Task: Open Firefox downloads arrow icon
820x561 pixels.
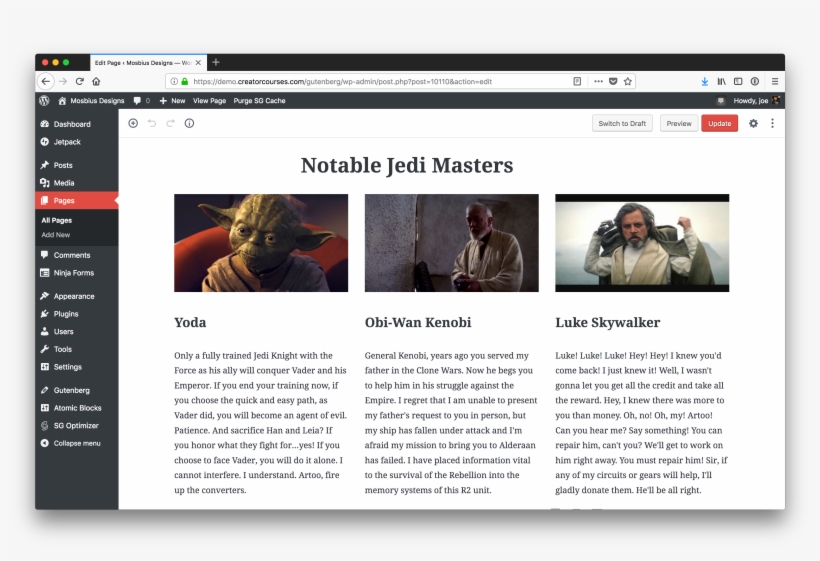Action: (x=705, y=81)
